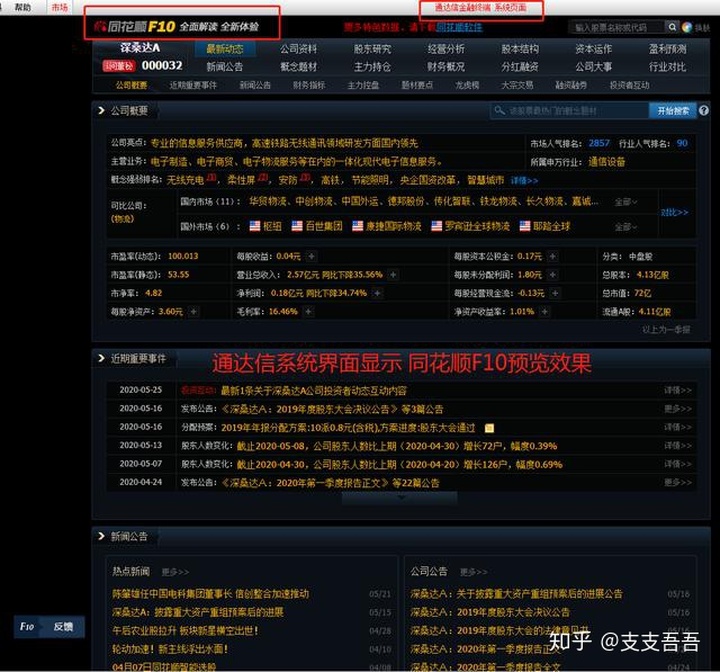Jump to 融资融券 sub-tab
Image resolution: width=720 pixels, height=672 pixels.
click(x=571, y=85)
